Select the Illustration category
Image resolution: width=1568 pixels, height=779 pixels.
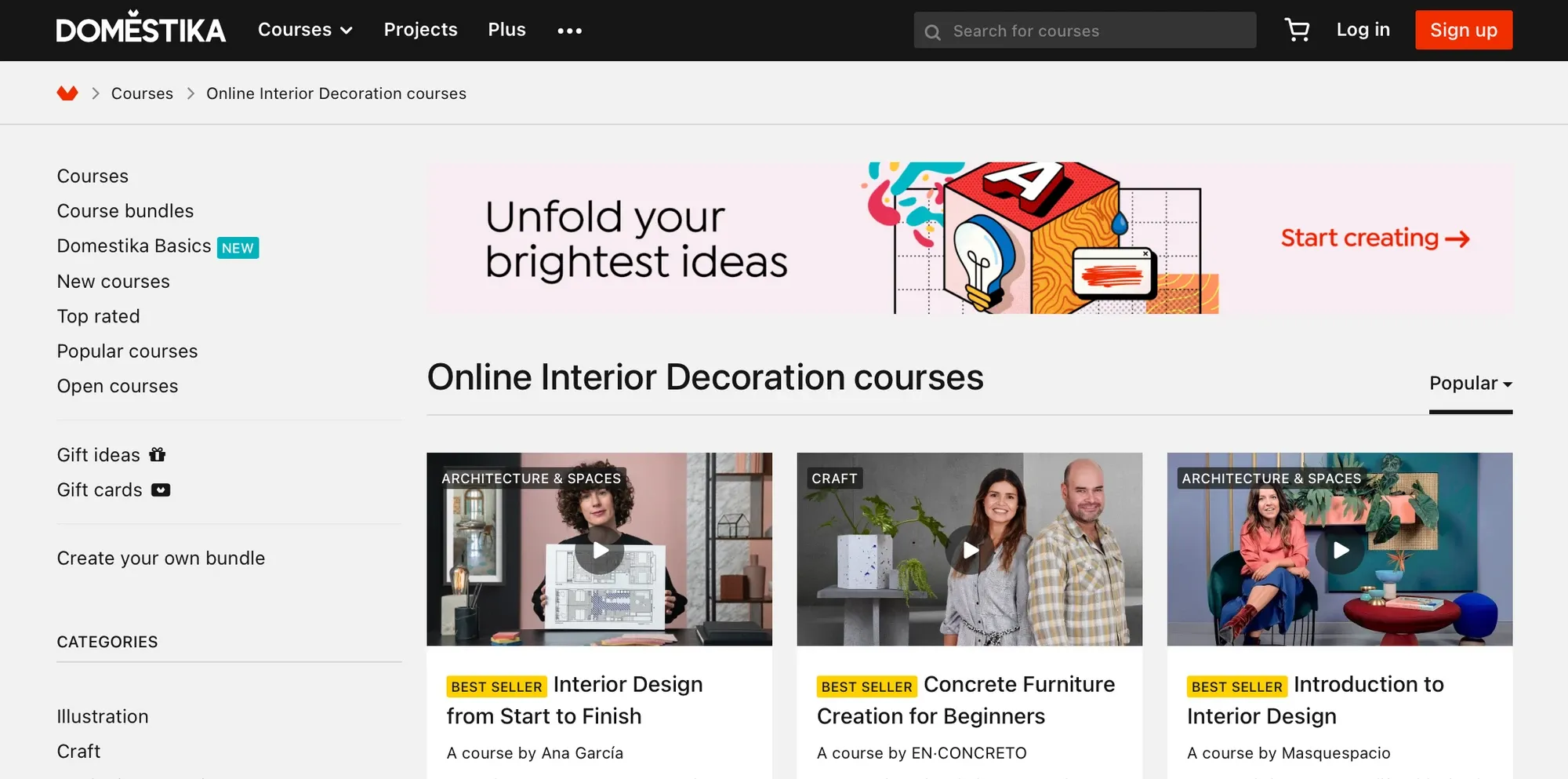pyautogui.click(x=103, y=716)
